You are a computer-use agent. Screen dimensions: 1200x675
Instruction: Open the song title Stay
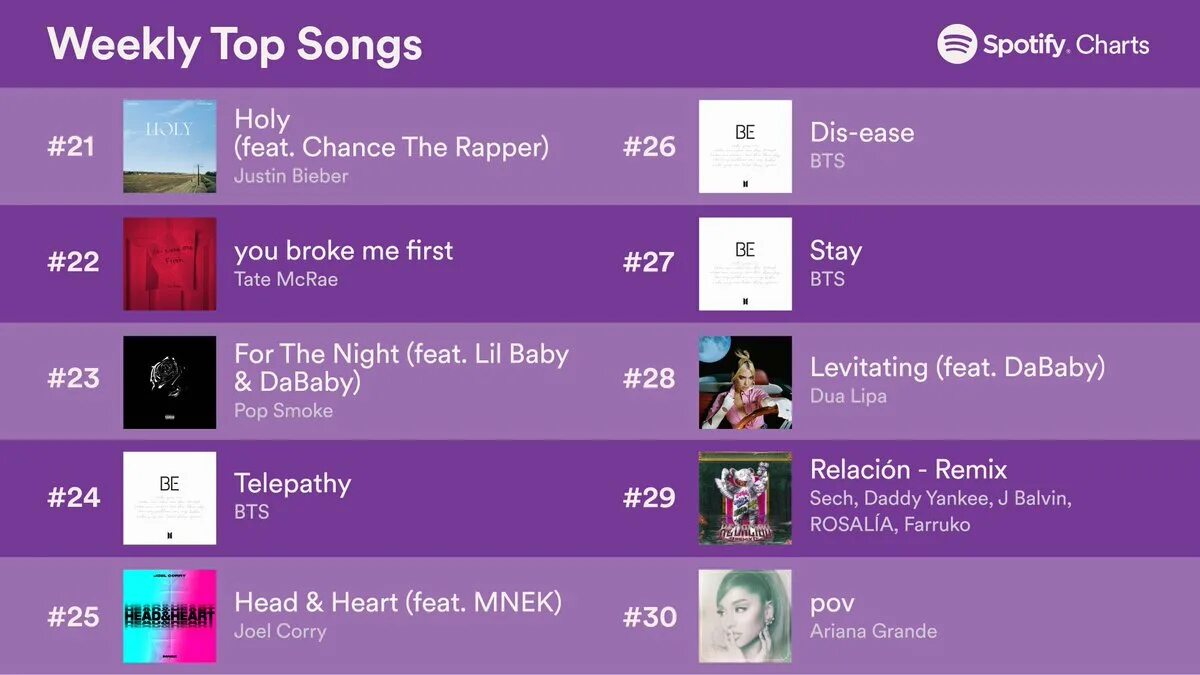coord(835,250)
